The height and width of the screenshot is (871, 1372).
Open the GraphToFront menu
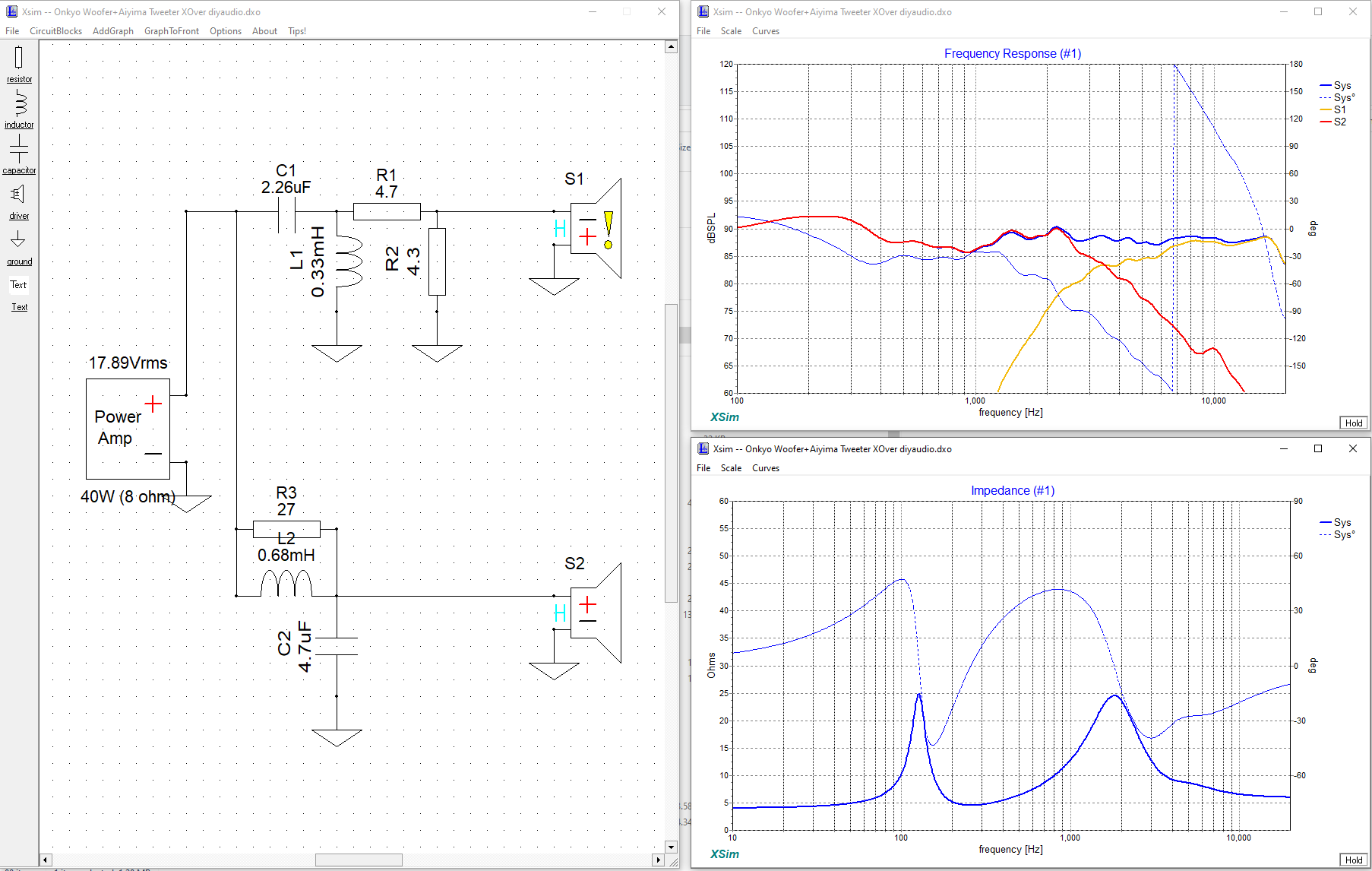172,31
